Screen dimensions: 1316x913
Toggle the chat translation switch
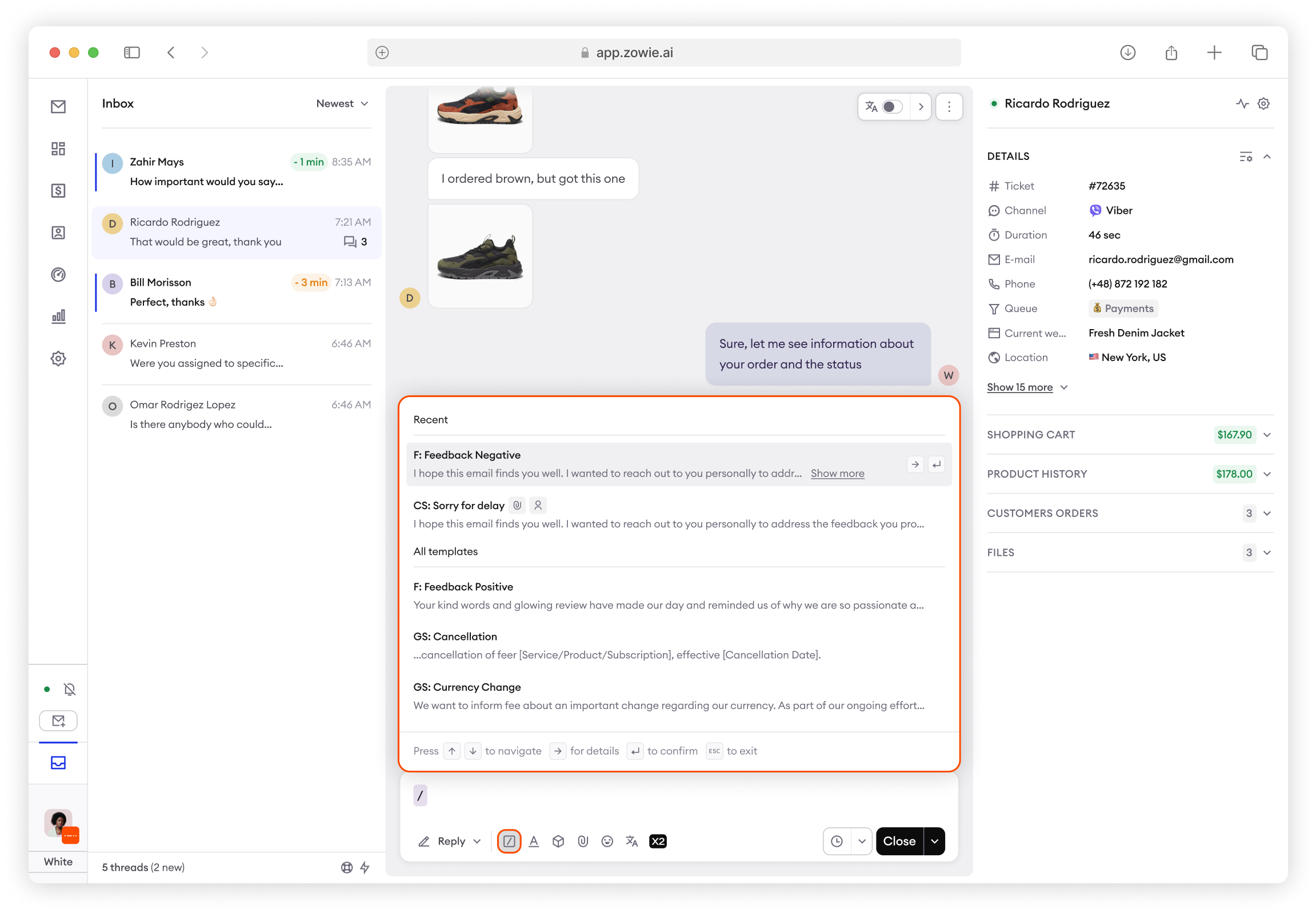[891, 107]
